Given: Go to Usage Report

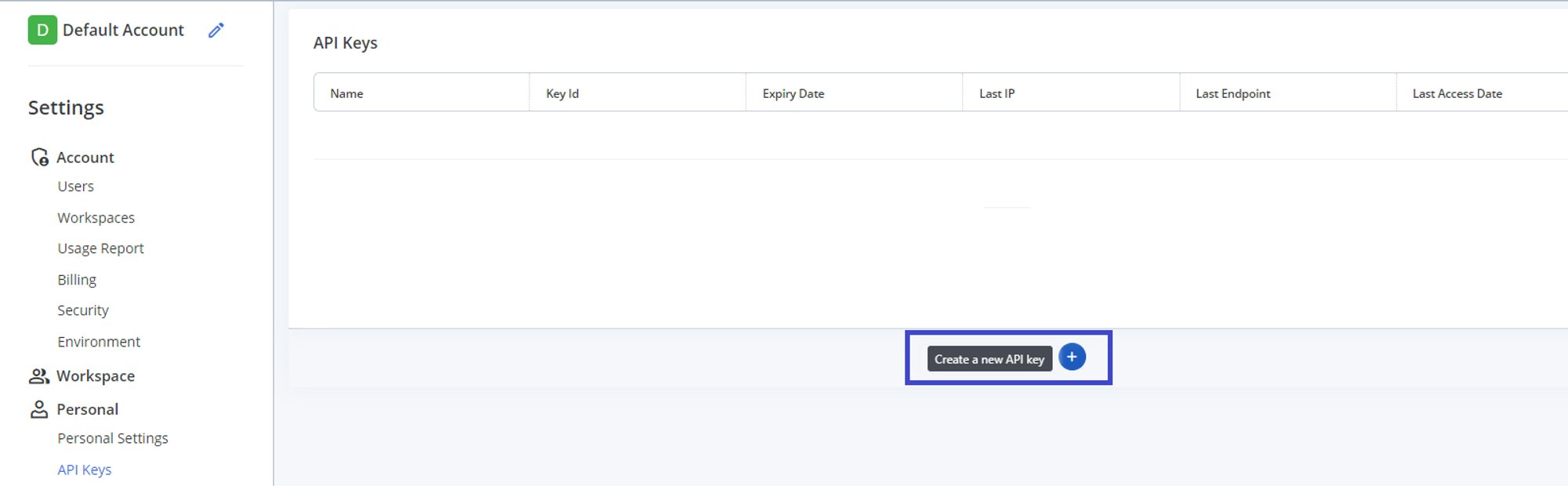Looking at the screenshot, I should 100,248.
